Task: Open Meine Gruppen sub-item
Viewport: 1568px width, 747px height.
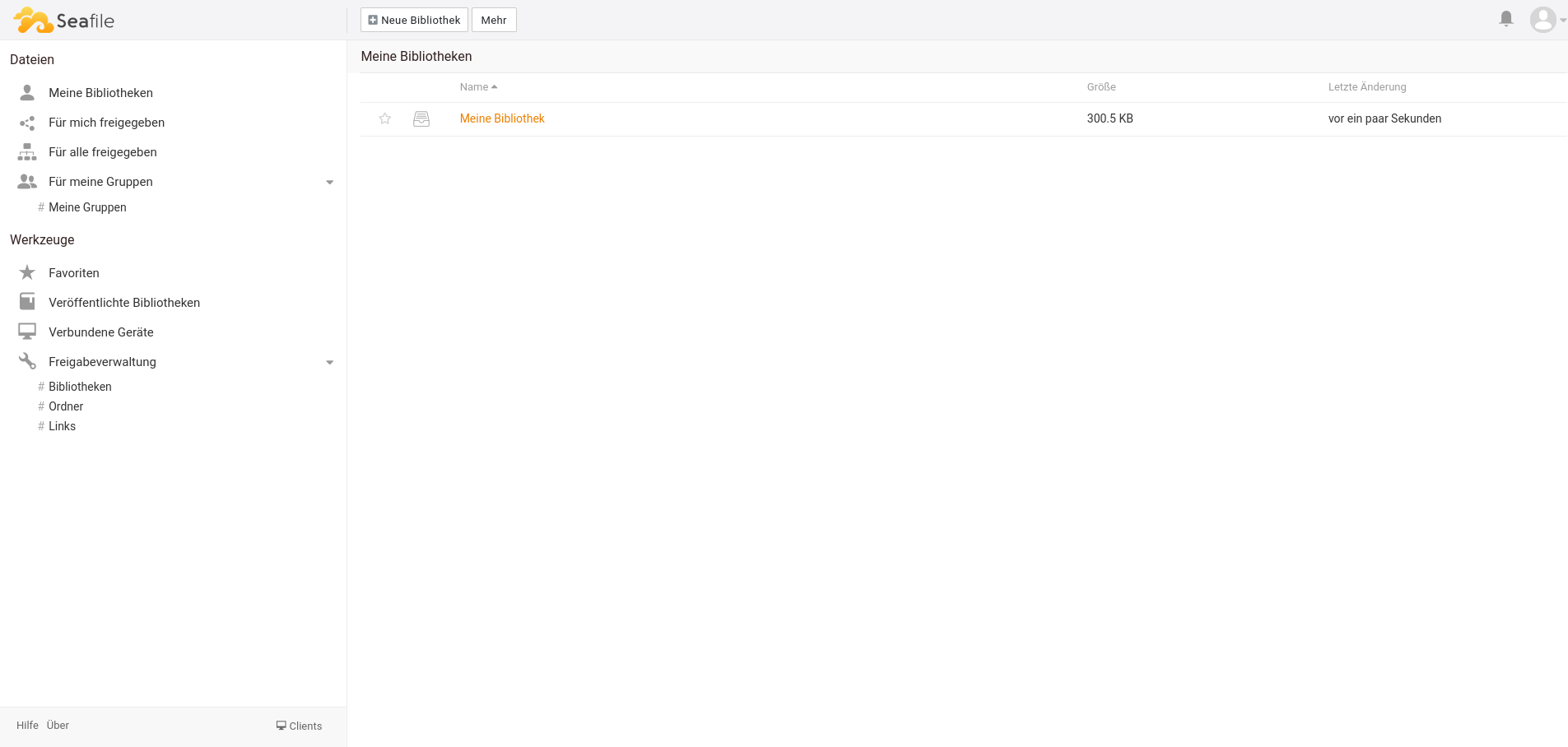Action: [87, 207]
